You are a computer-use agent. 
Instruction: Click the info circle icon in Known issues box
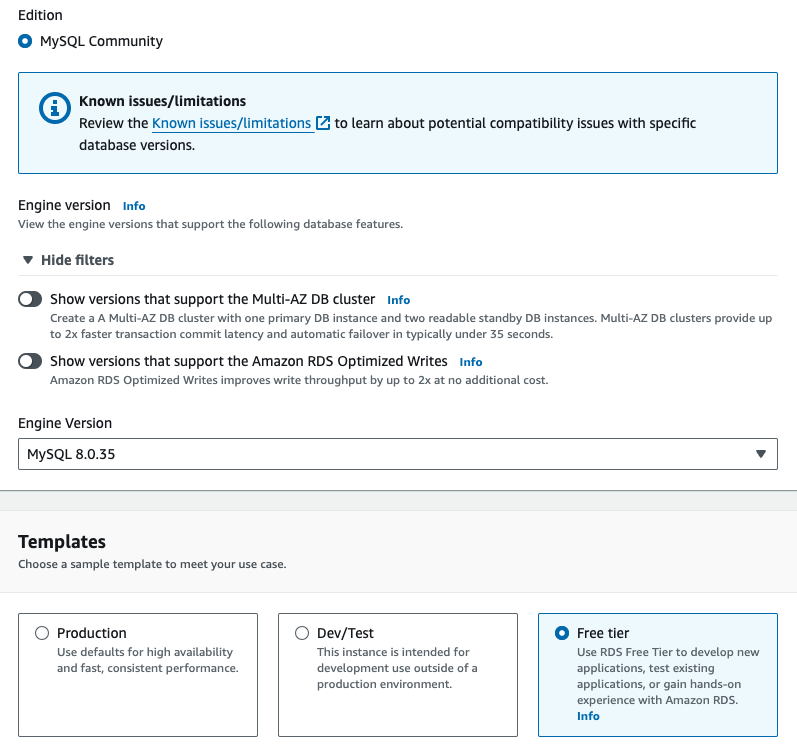click(x=54, y=108)
